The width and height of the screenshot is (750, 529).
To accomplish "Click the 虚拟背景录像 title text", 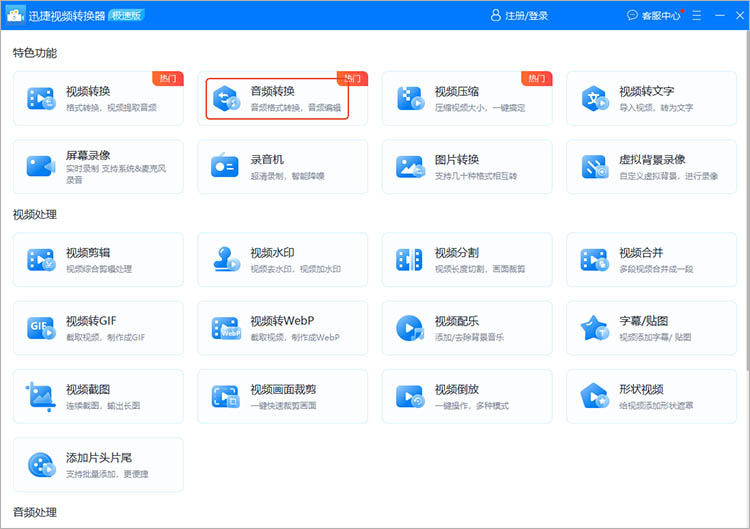I will tap(652, 159).
